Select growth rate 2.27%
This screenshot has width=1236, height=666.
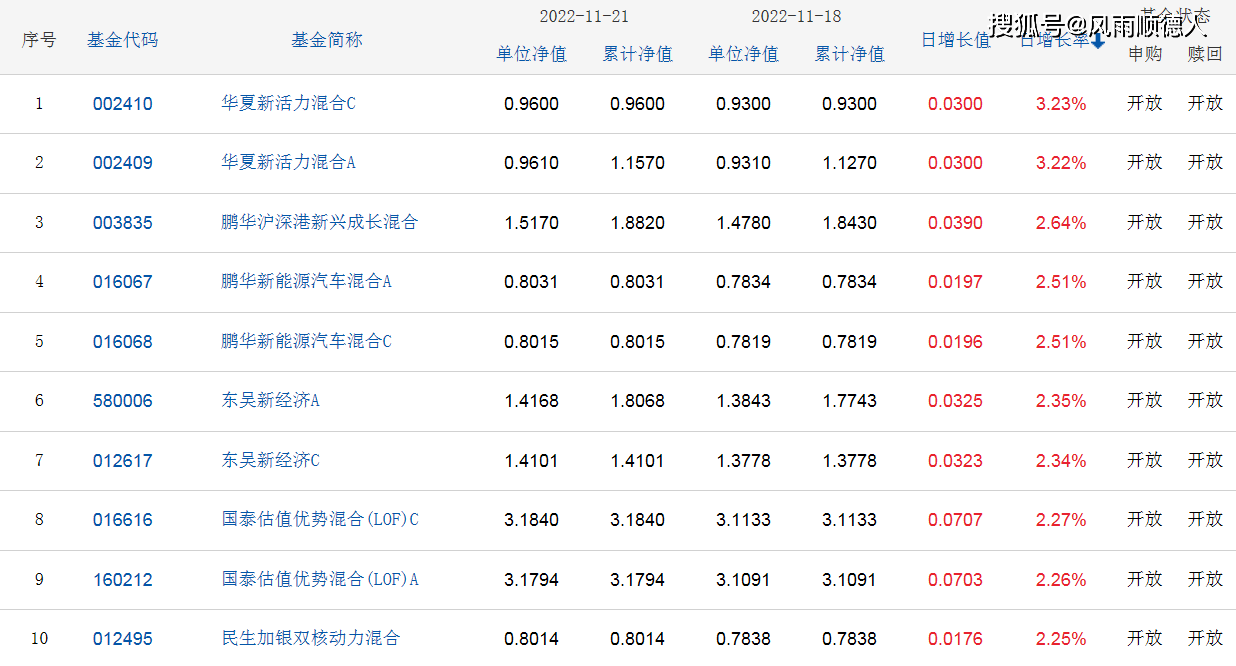click(1061, 520)
